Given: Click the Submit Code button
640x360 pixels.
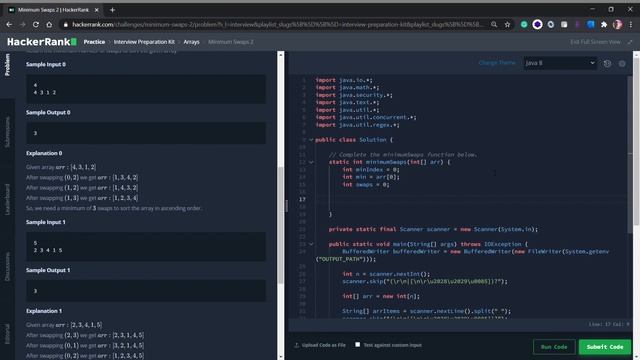Looking at the screenshot, I should (605, 347).
